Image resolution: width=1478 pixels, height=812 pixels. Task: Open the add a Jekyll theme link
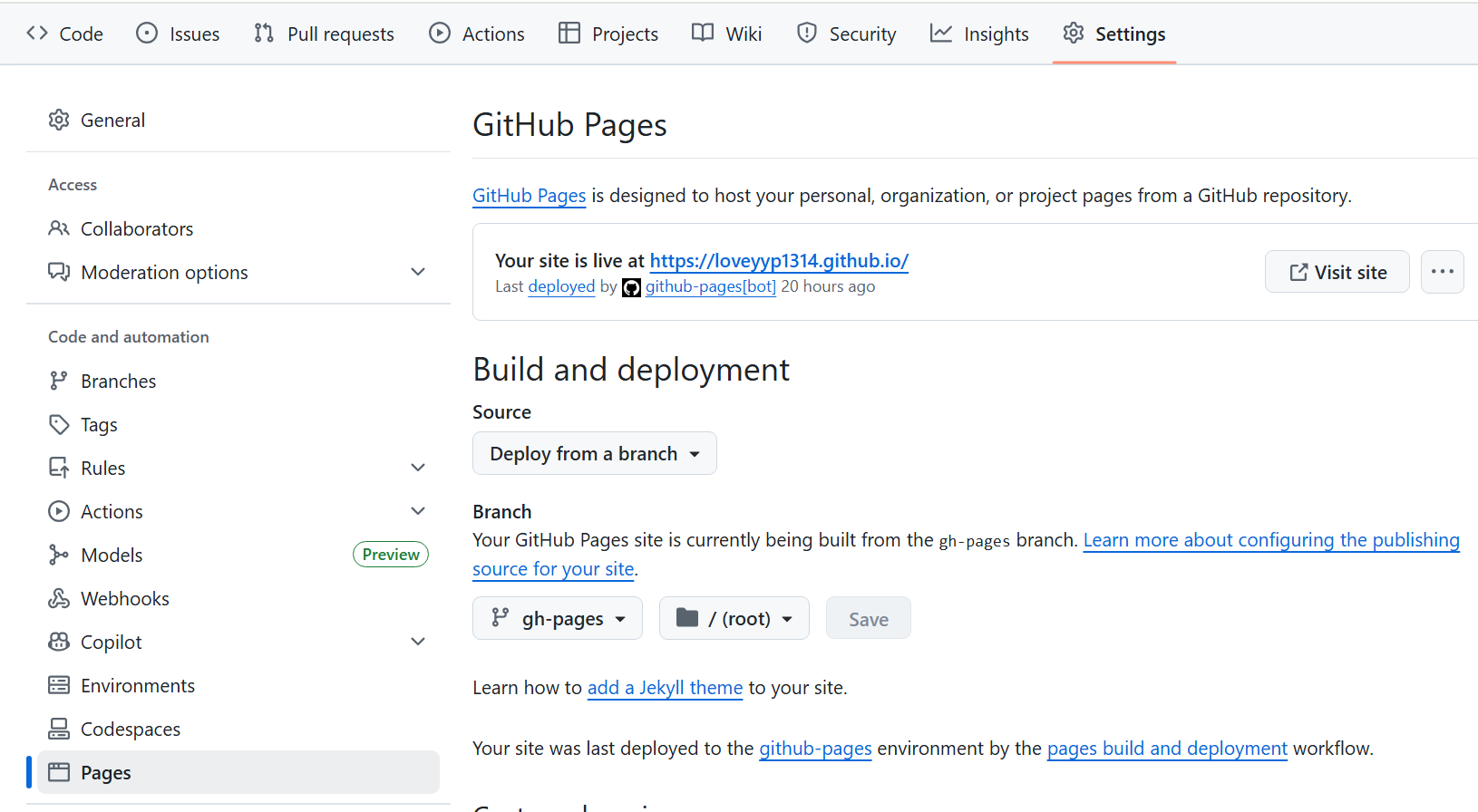pos(665,688)
